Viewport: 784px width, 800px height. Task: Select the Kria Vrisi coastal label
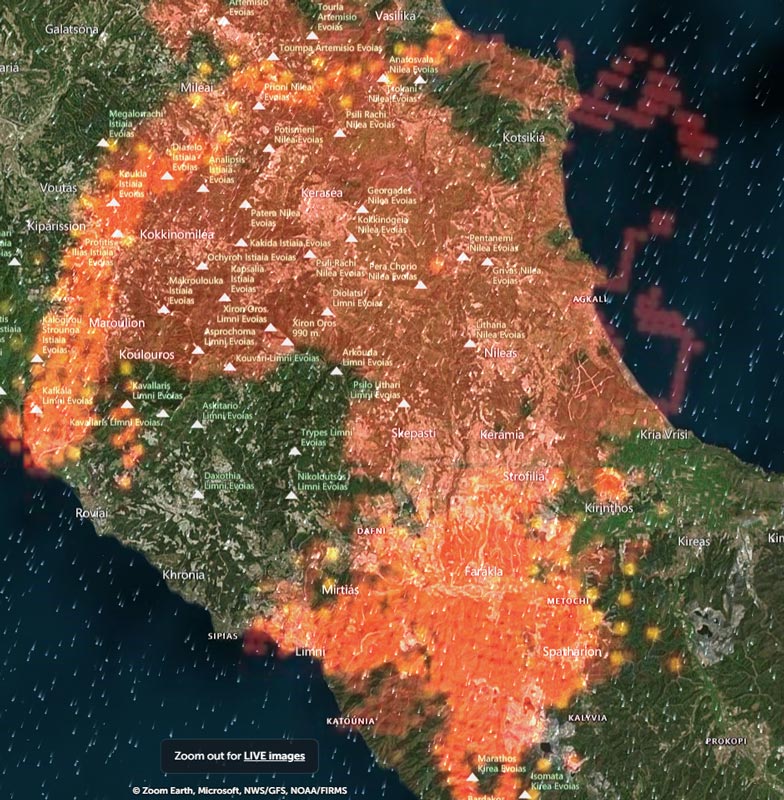[664, 435]
